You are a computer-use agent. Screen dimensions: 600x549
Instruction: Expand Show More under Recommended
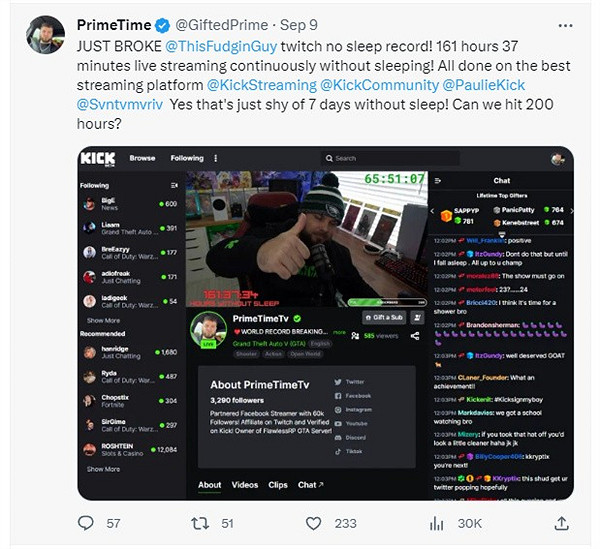(103, 469)
